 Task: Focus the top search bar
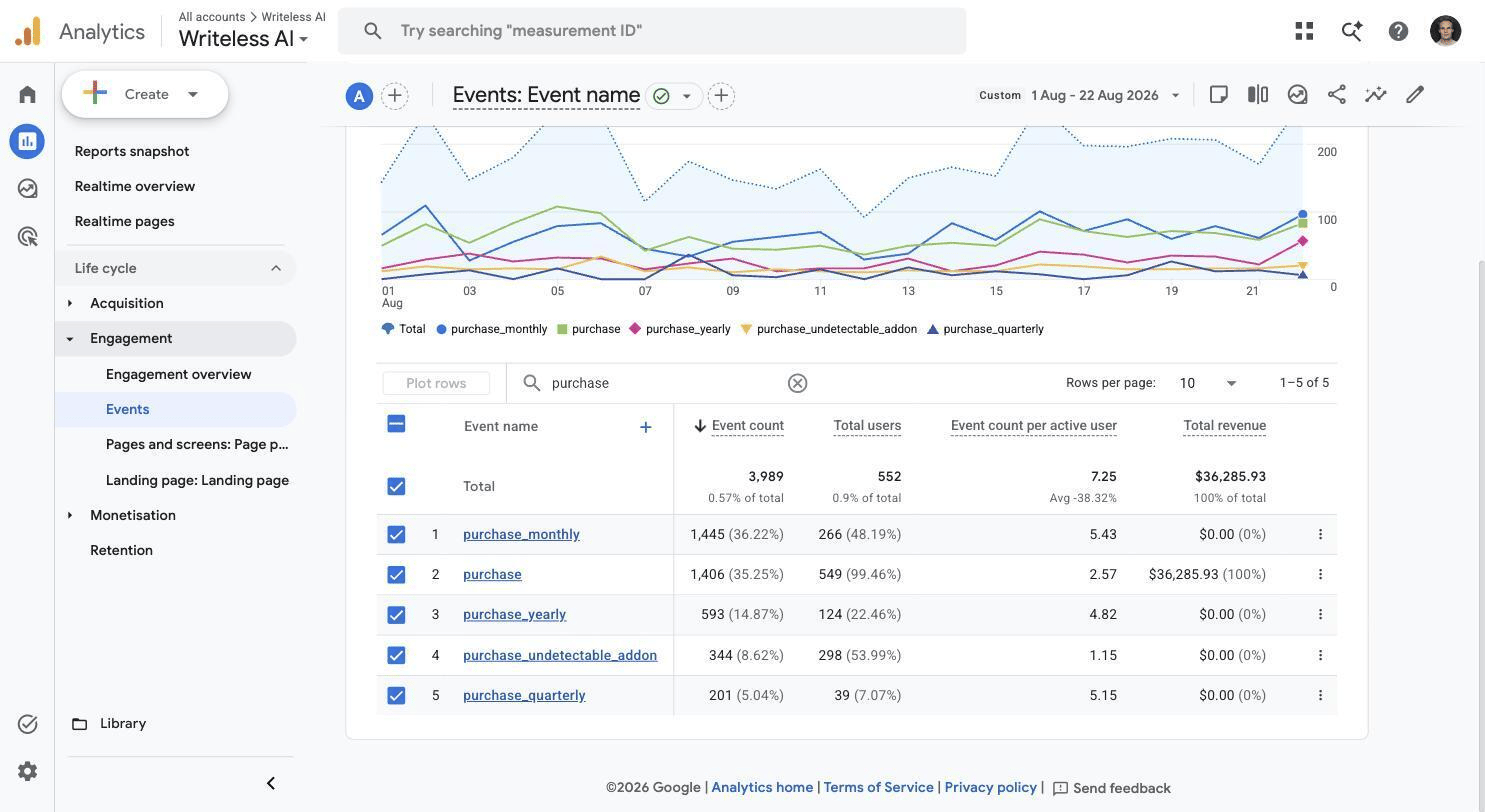[x=652, y=31]
